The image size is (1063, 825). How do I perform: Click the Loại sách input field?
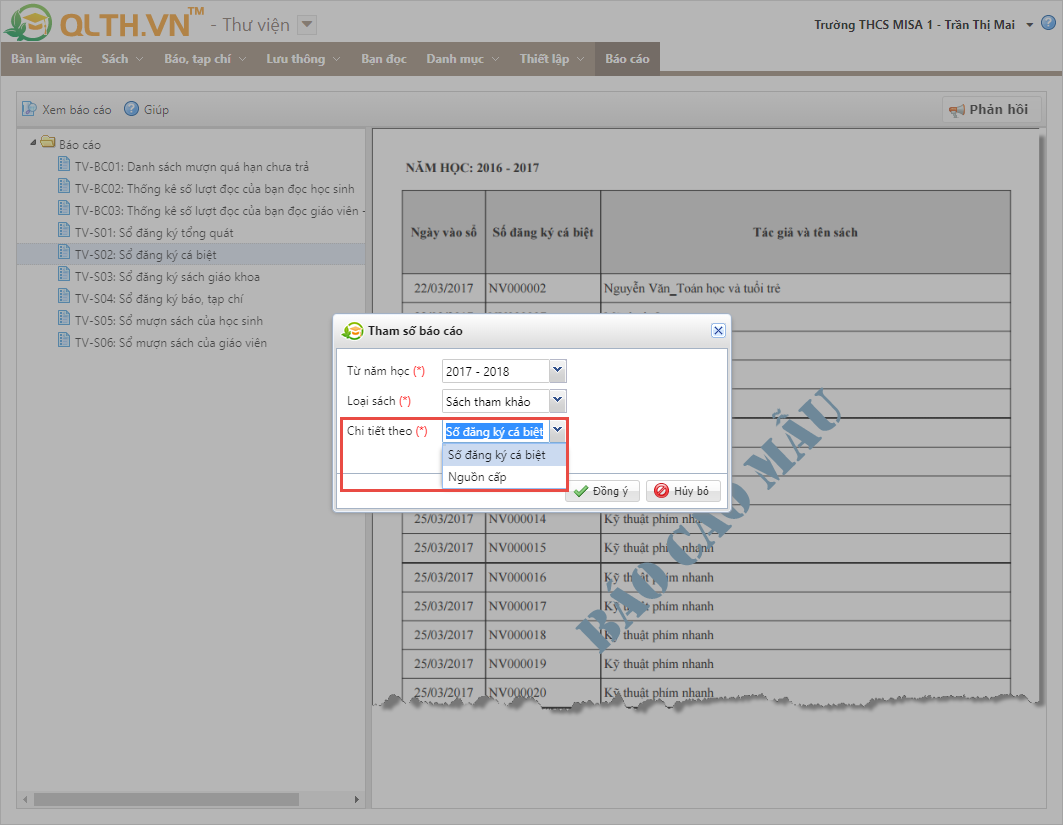(496, 401)
